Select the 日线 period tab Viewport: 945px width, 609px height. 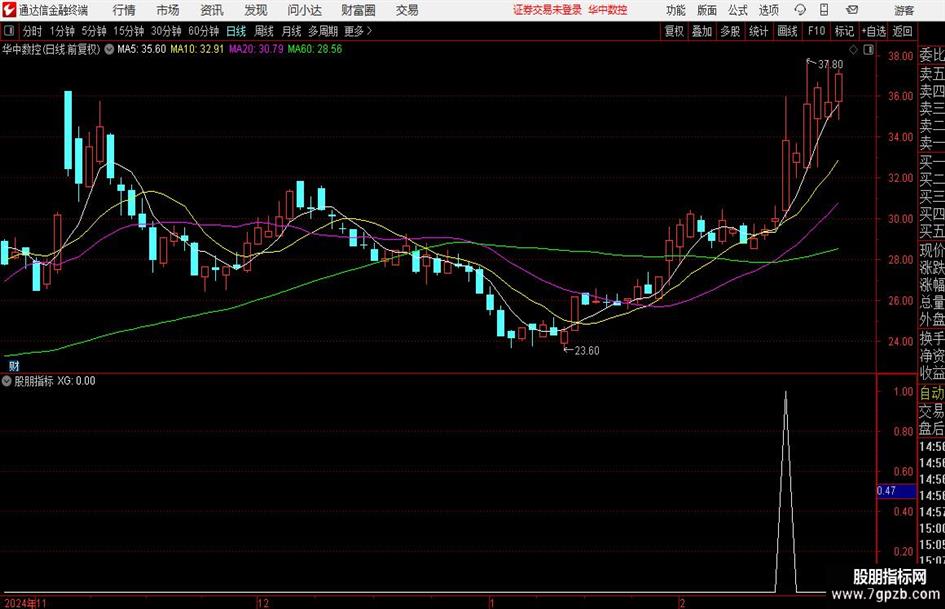click(236, 31)
